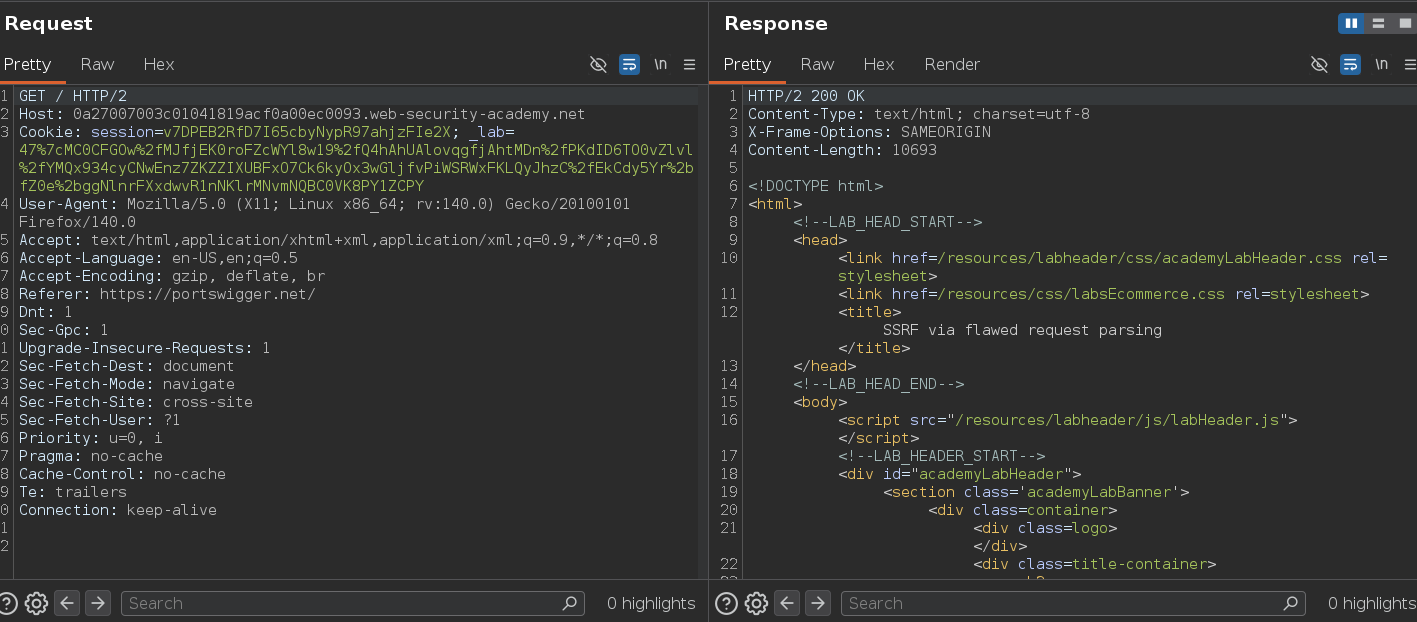This screenshot has height=622, width=1417.
Task: Click the 'Priority: u=0, i' line
Action: click(x=91, y=438)
